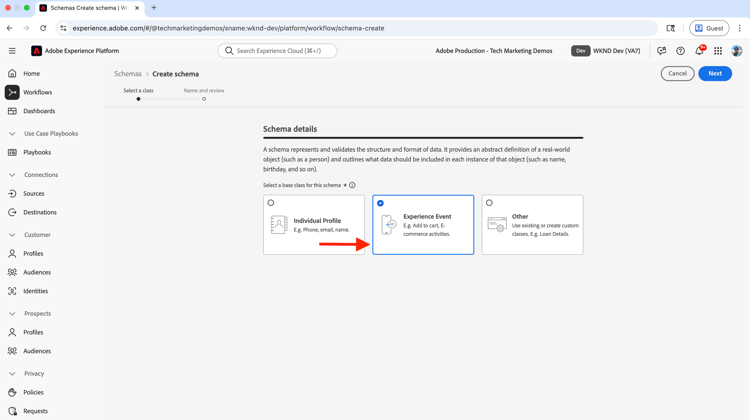The width and height of the screenshot is (750, 420).
Task: Open the user profile avatar
Action: click(x=737, y=51)
